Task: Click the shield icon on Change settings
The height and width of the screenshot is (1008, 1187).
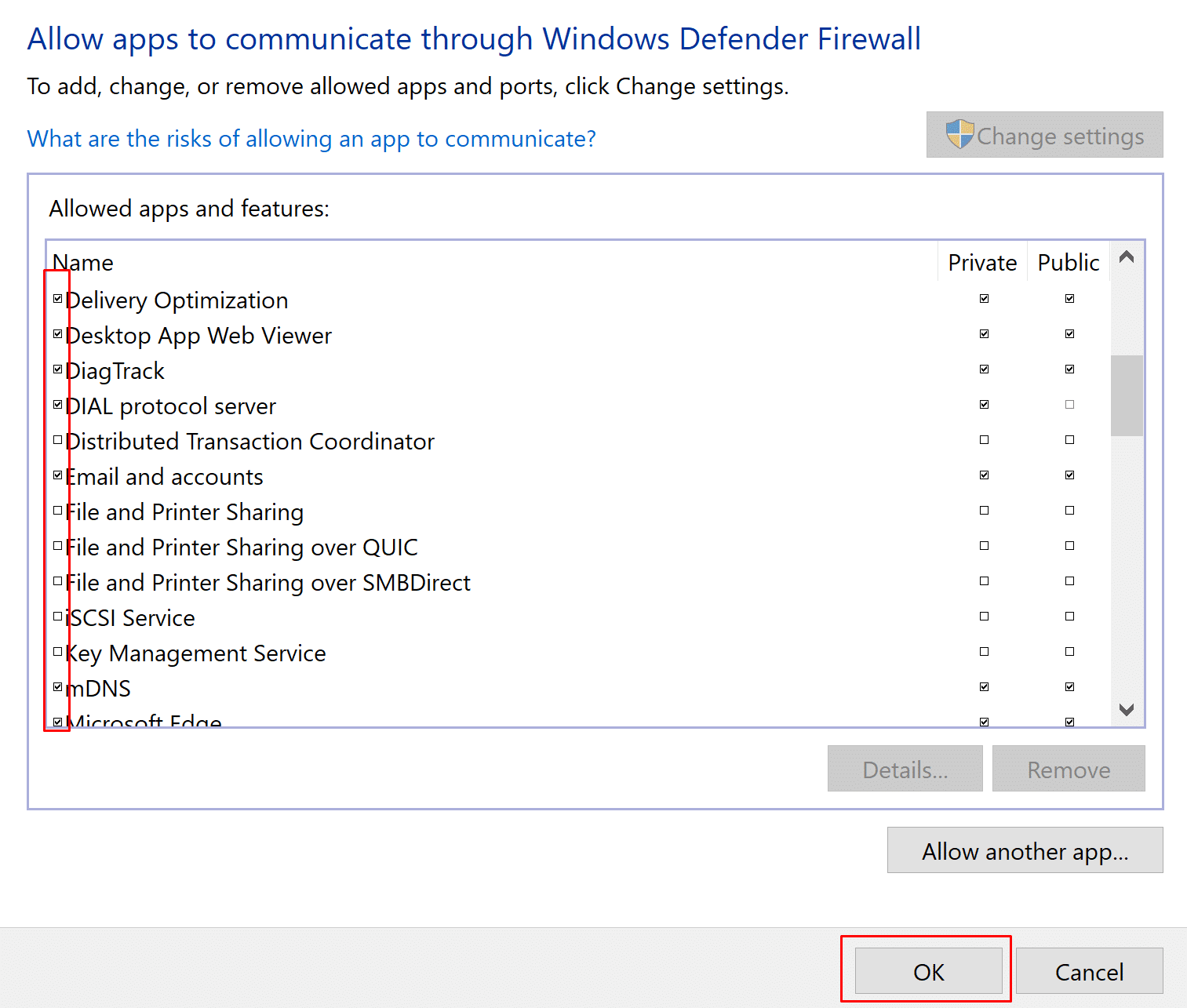Action: 959,135
